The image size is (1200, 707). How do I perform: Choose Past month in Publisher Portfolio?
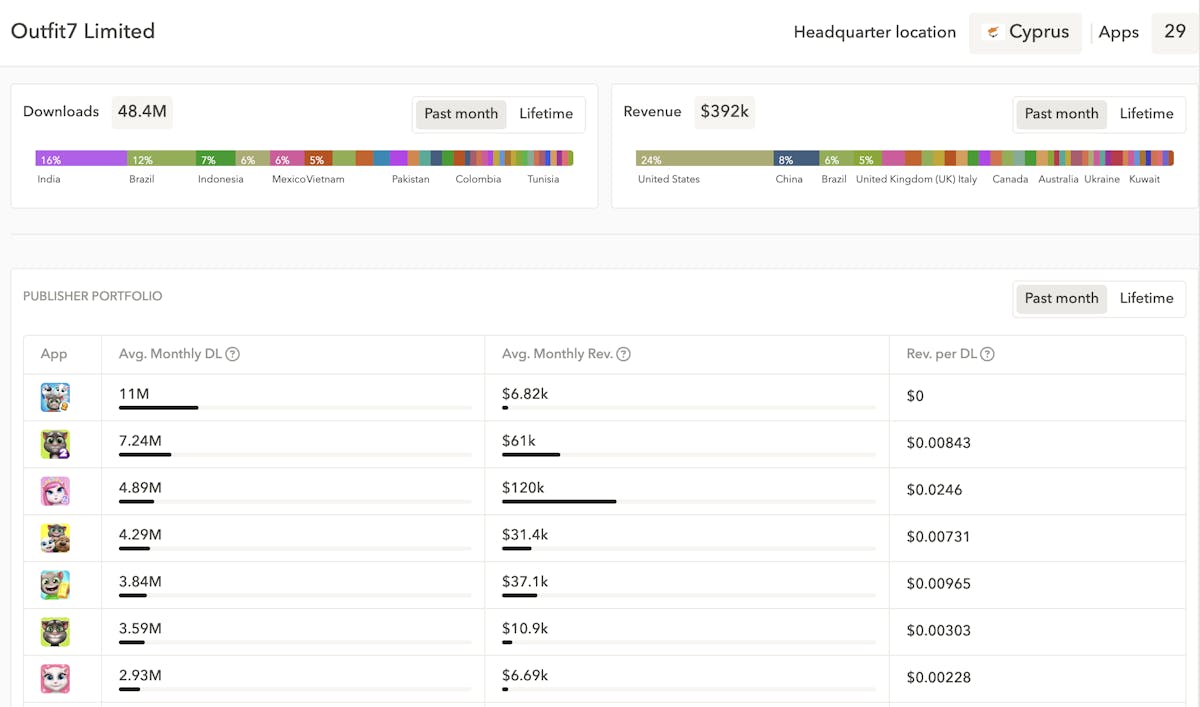click(1061, 298)
